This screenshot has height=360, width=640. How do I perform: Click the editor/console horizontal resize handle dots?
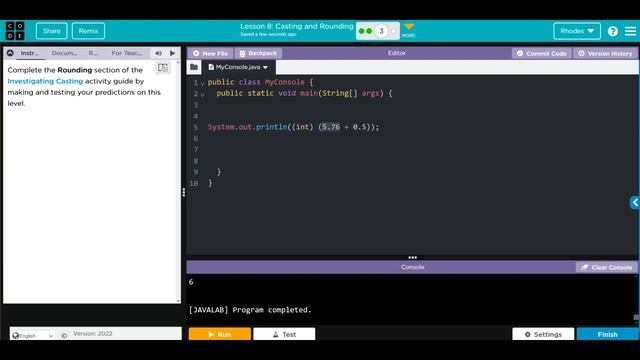(413, 258)
